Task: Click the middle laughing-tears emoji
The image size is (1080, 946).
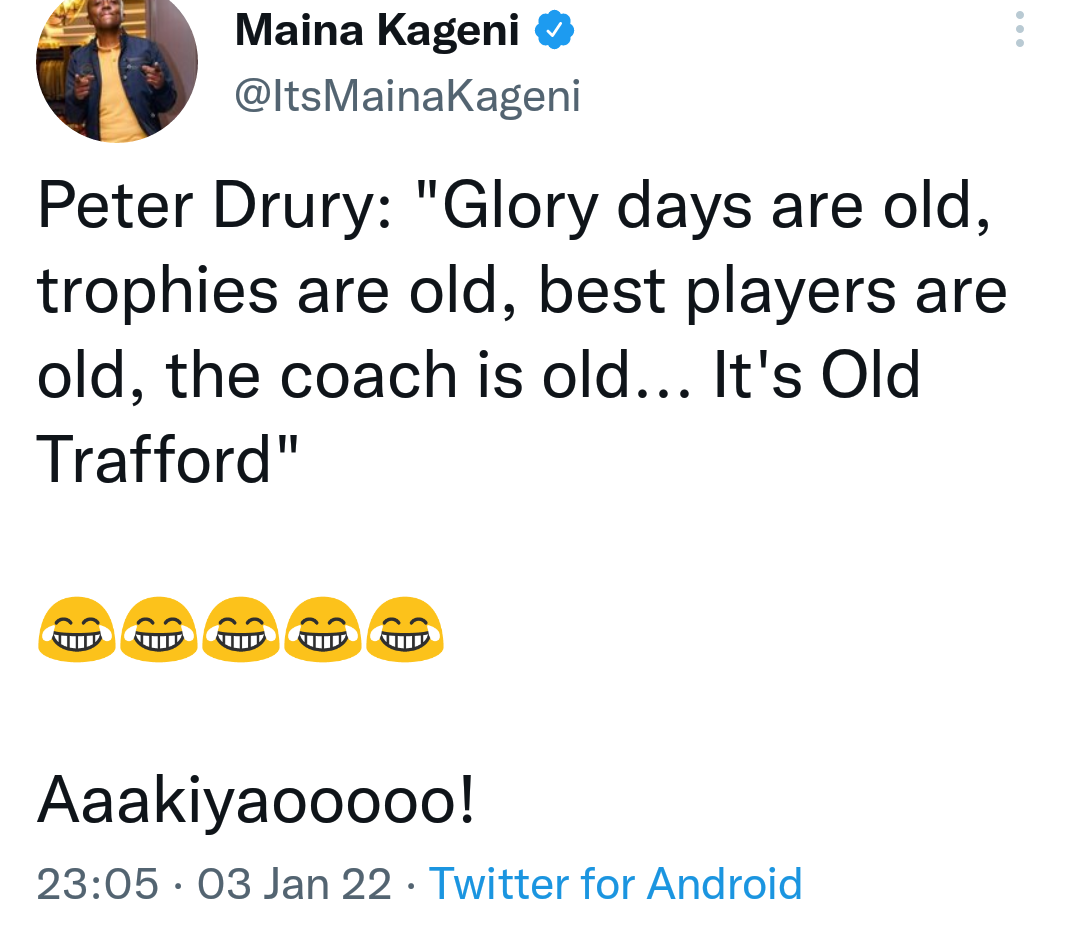Action: pos(240,629)
